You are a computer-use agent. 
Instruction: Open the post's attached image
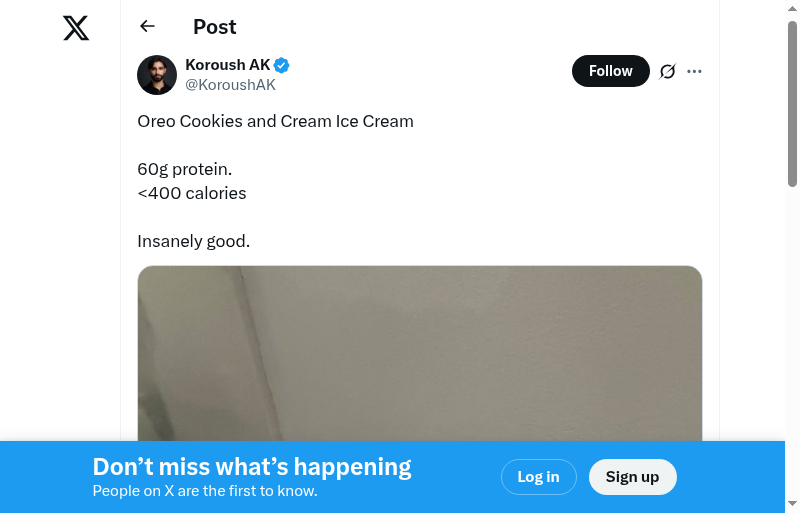coord(420,350)
